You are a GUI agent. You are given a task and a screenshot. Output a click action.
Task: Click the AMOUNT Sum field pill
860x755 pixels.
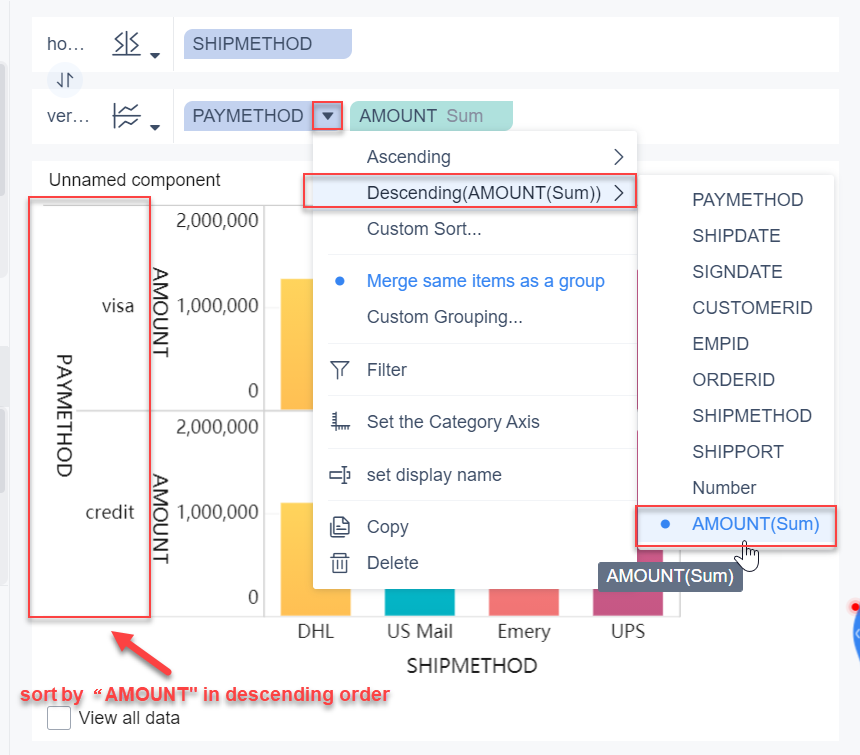pyautogui.click(x=431, y=116)
